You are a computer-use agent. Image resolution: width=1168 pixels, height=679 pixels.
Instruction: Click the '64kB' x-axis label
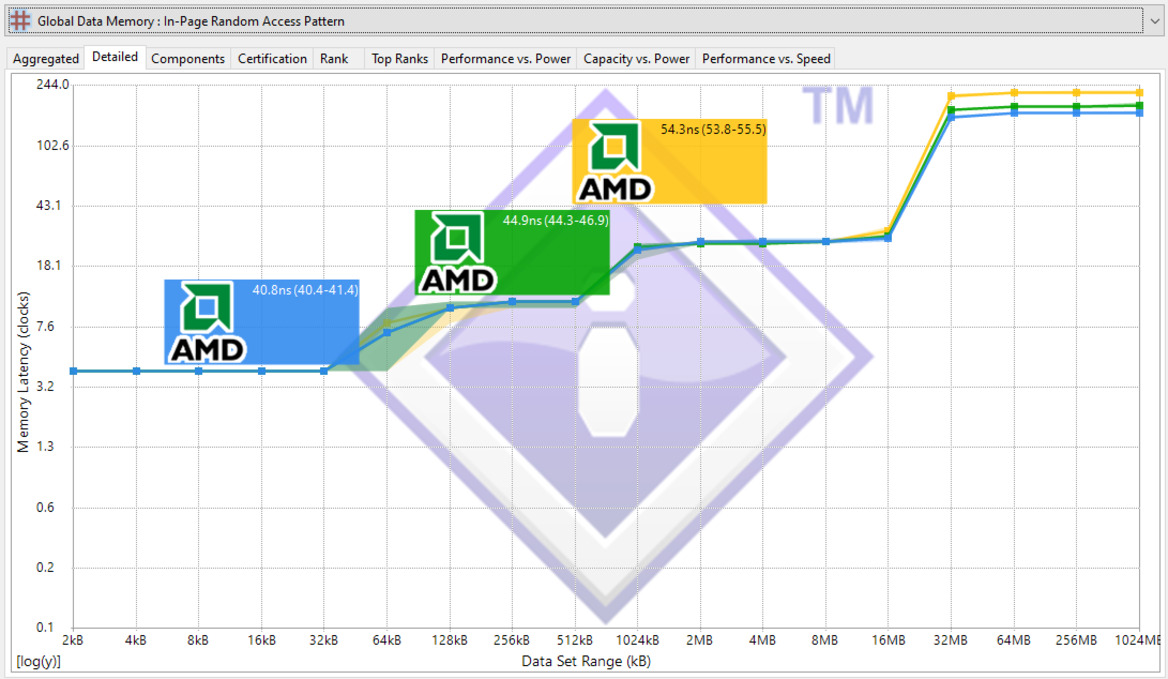(x=387, y=640)
